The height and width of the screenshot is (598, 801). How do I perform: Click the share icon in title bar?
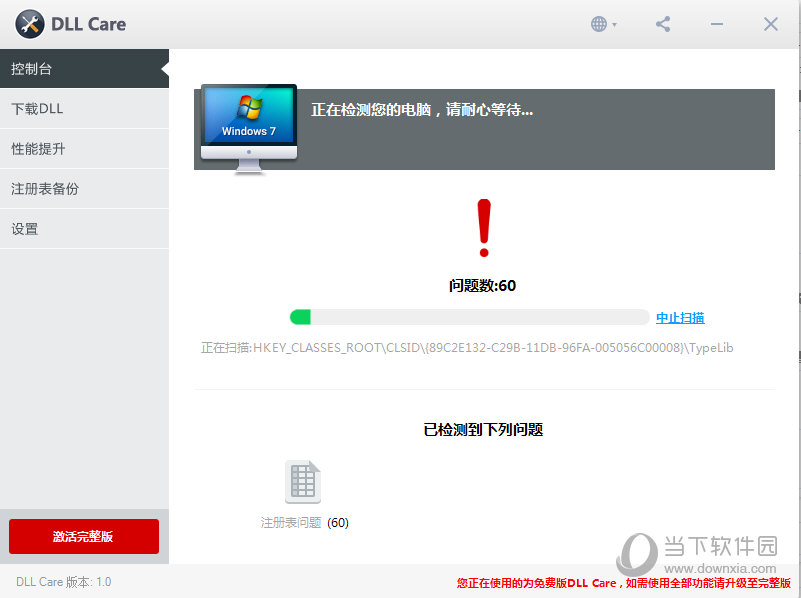pyautogui.click(x=663, y=24)
